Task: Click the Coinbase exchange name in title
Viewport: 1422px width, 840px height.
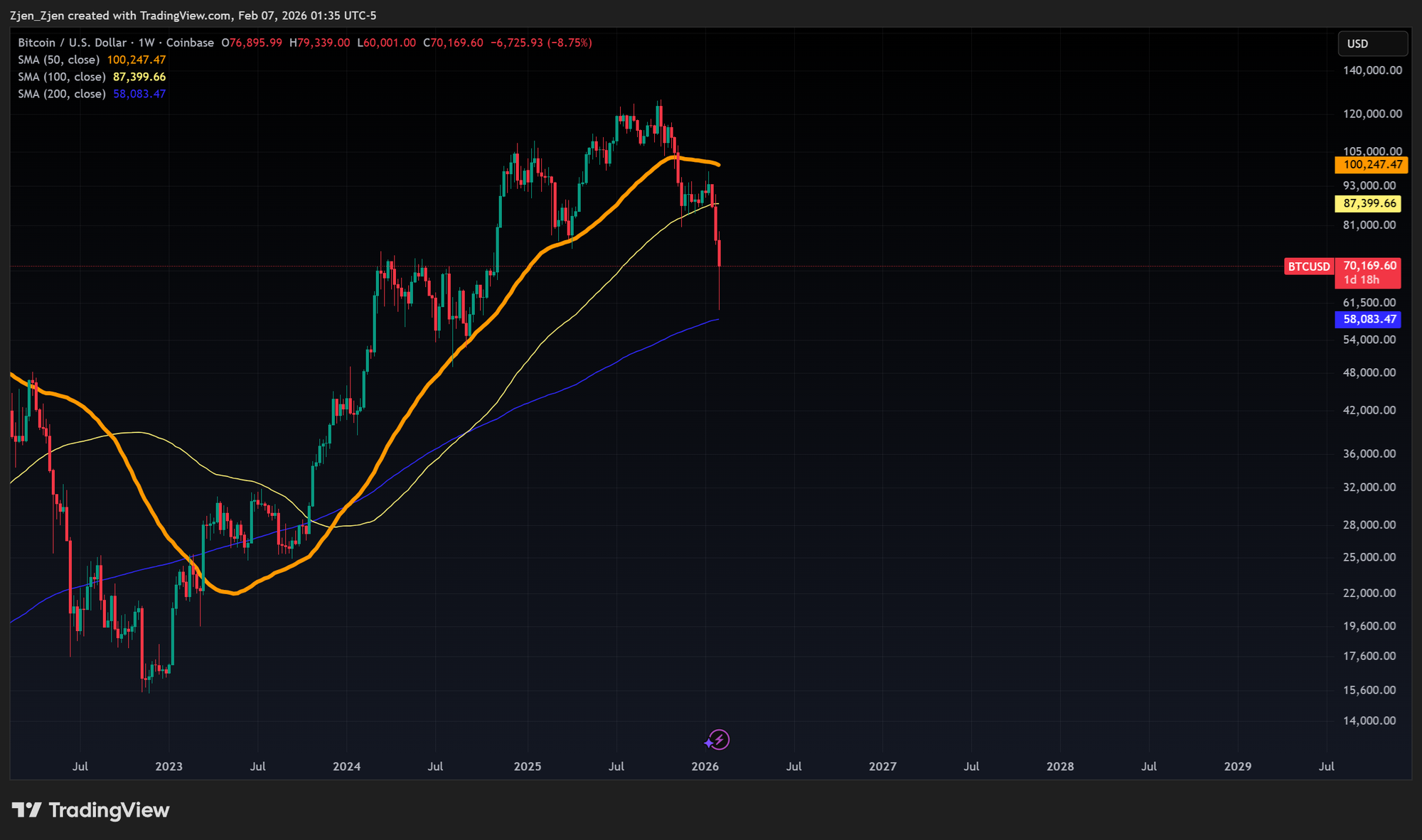Action: 190,43
